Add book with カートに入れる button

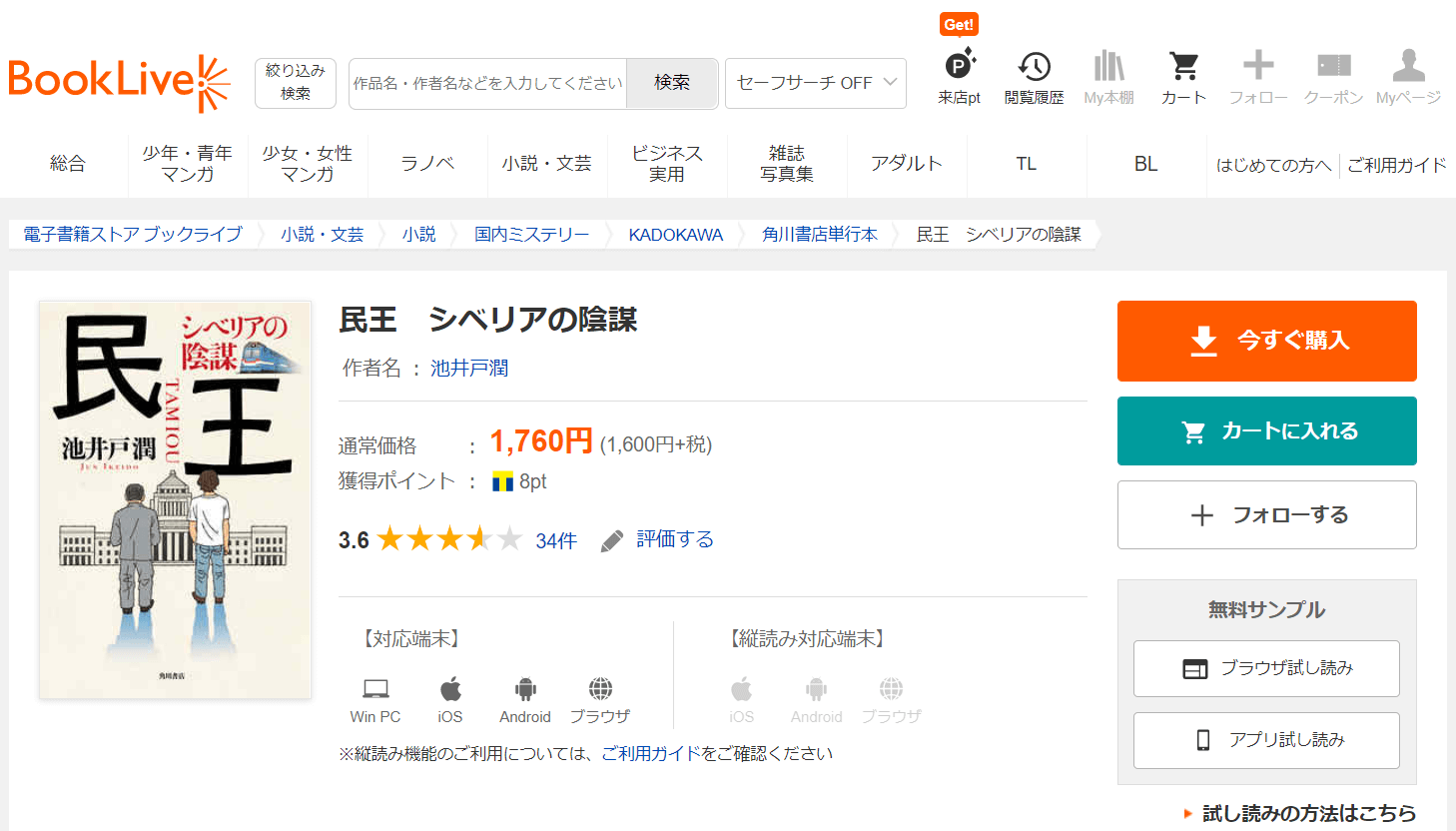pyautogui.click(x=1266, y=431)
